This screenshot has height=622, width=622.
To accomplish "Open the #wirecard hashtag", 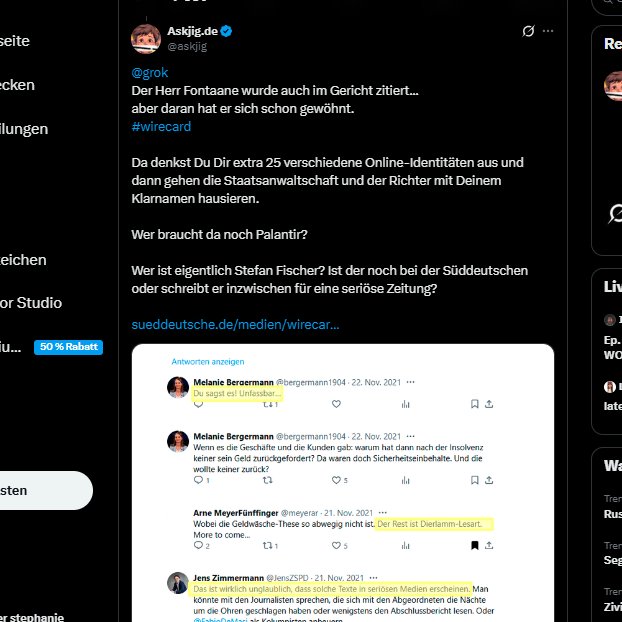I will point(161,127).
